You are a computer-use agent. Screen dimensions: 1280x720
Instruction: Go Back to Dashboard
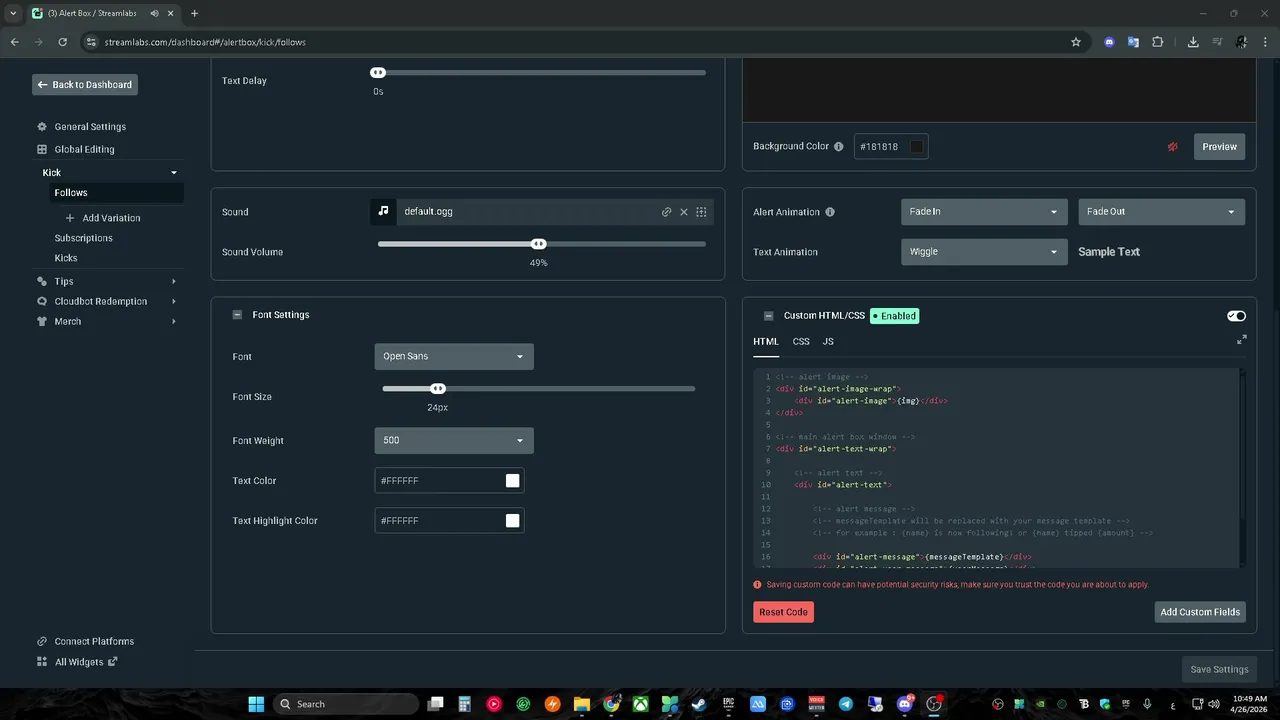click(x=85, y=85)
